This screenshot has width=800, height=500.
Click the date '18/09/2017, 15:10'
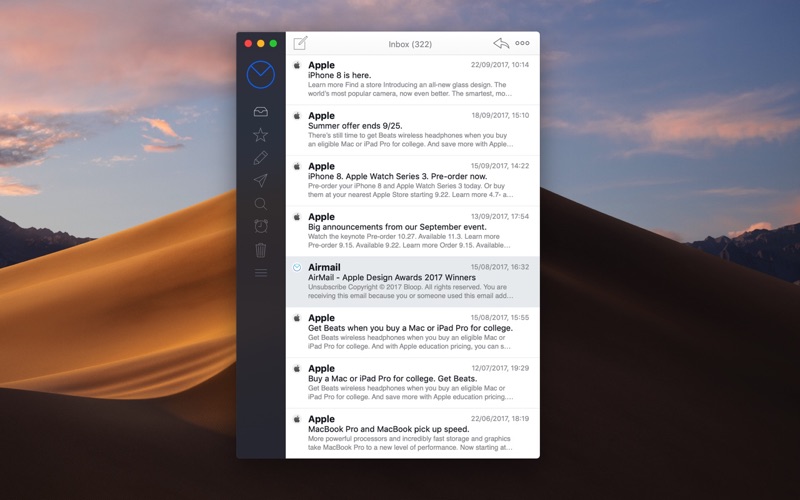coord(500,115)
